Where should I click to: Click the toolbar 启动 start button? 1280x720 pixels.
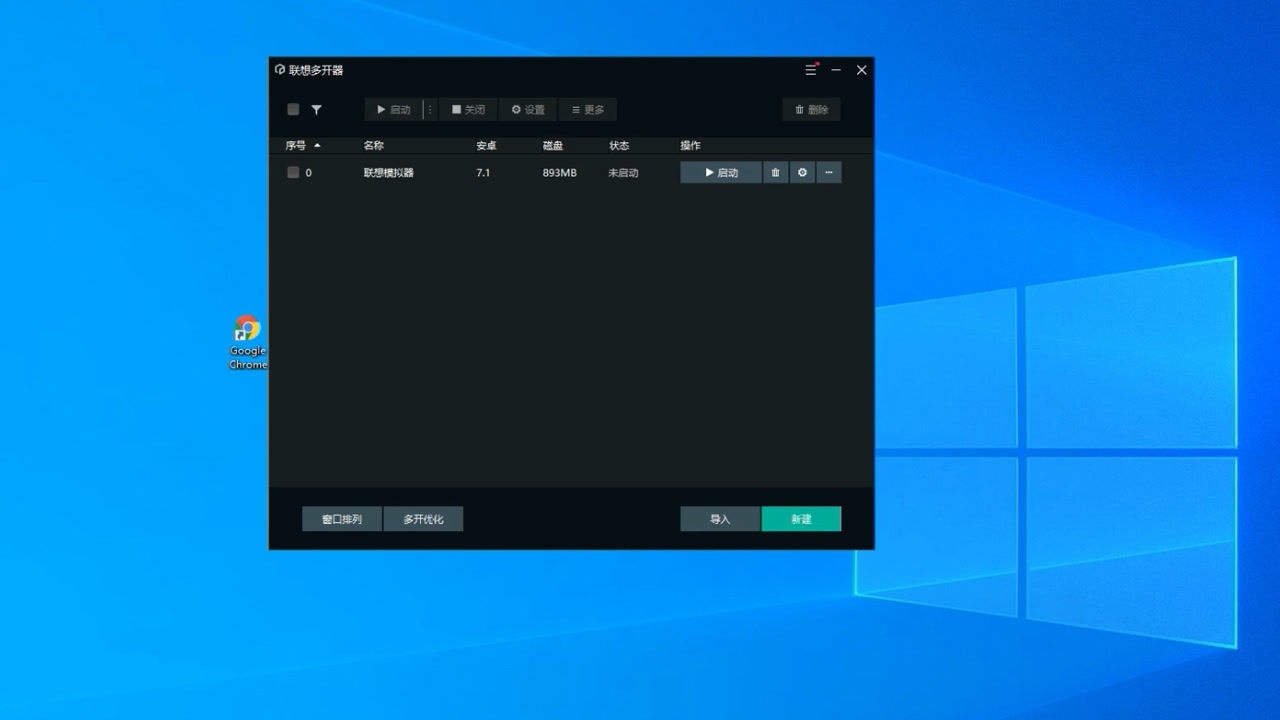(394, 110)
